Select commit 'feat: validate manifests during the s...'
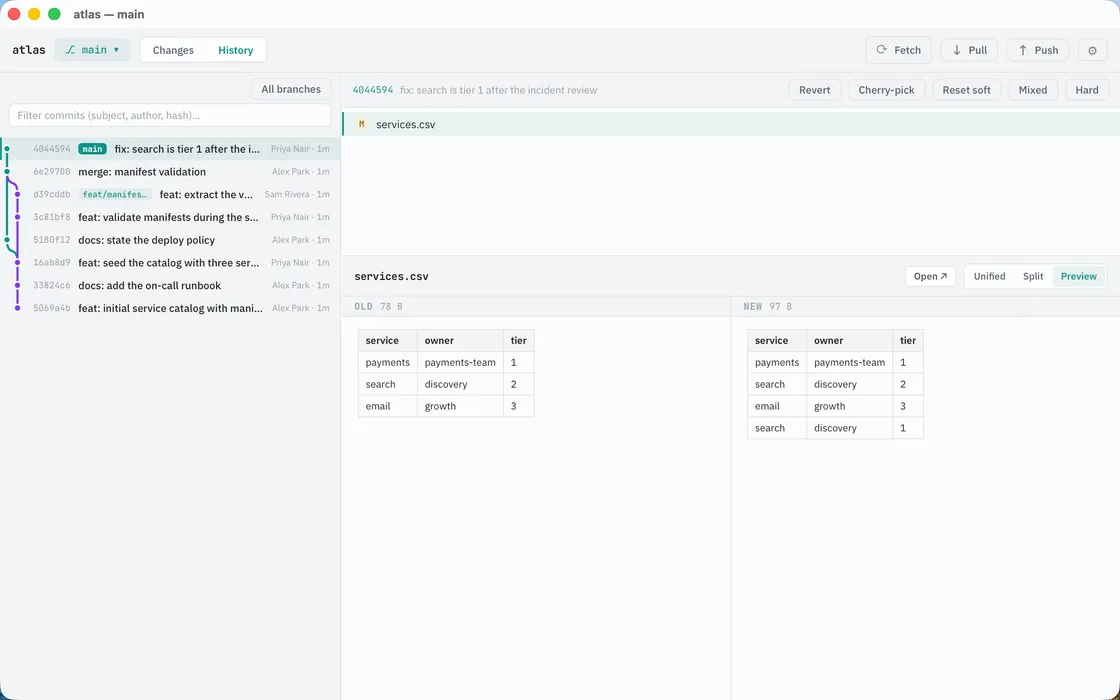The width and height of the screenshot is (1120, 700). coord(170,217)
